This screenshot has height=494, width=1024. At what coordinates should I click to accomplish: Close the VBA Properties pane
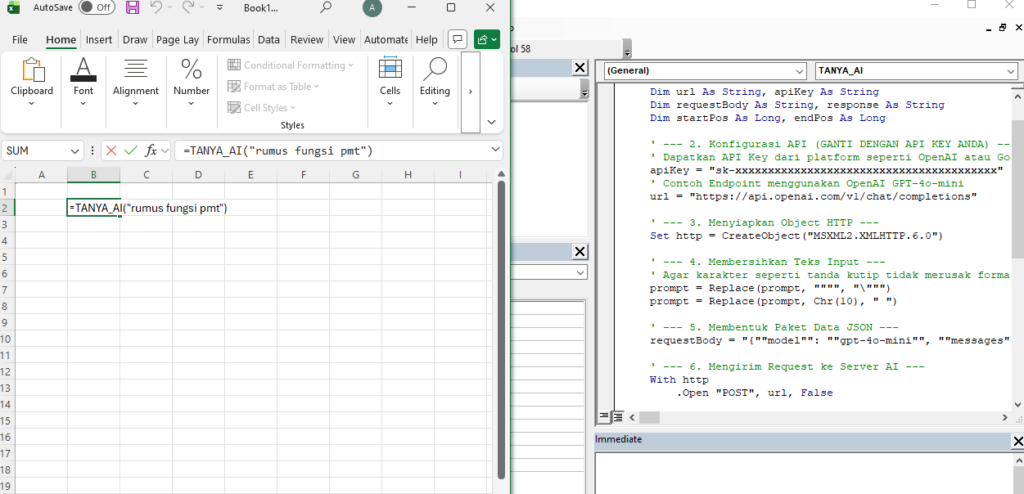[579, 252]
